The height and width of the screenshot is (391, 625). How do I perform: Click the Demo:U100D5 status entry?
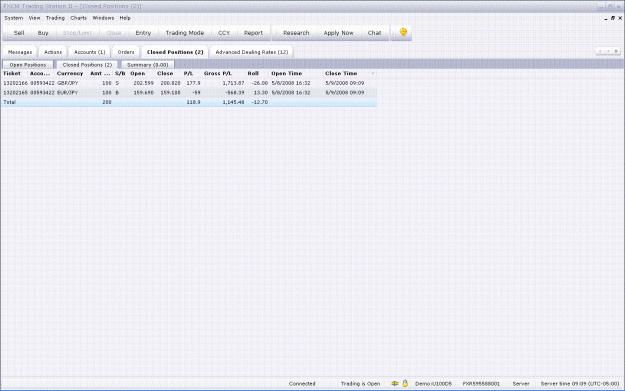[x=434, y=384]
